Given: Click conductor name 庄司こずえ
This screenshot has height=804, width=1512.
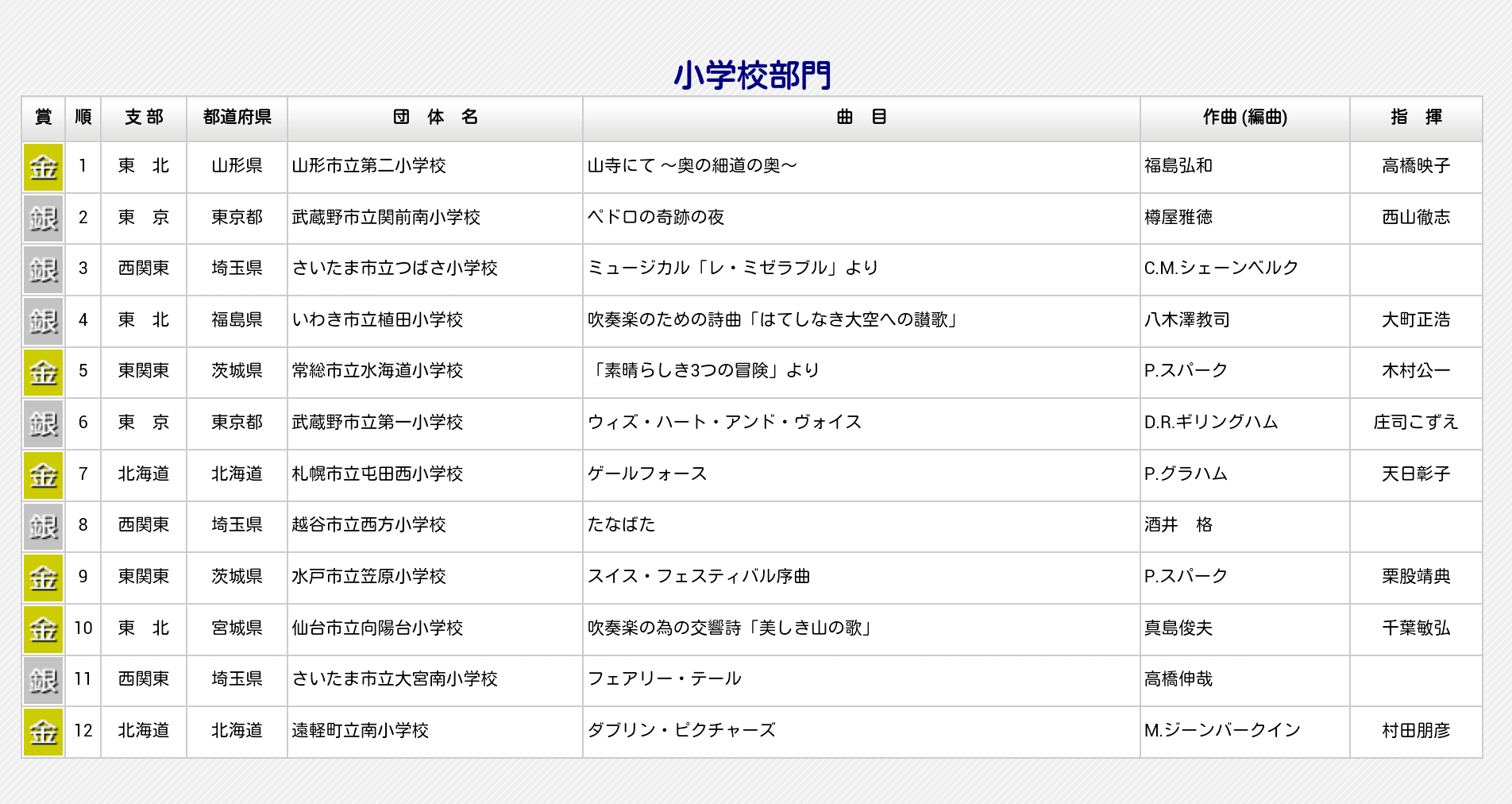Looking at the screenshot, I should point(1415,422).
